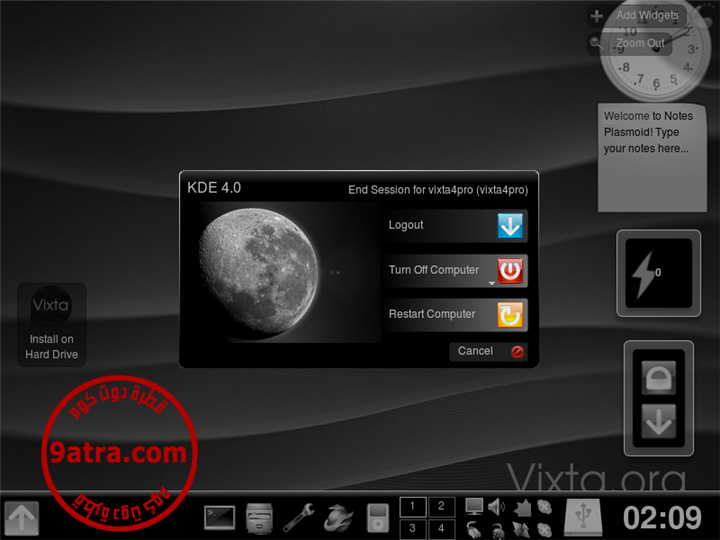The image size is (720, 540).
Task: Open the media player iPod icon
Action: point(378,518)
